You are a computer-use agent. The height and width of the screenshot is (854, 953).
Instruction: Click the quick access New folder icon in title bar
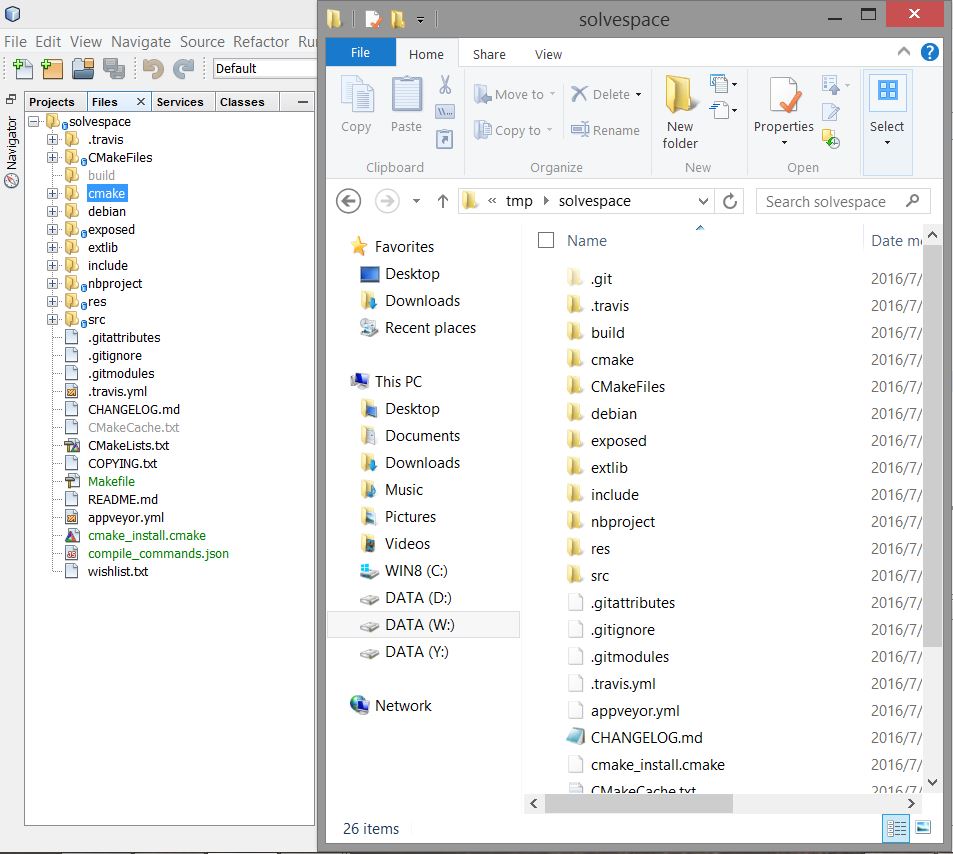point(398,19)
